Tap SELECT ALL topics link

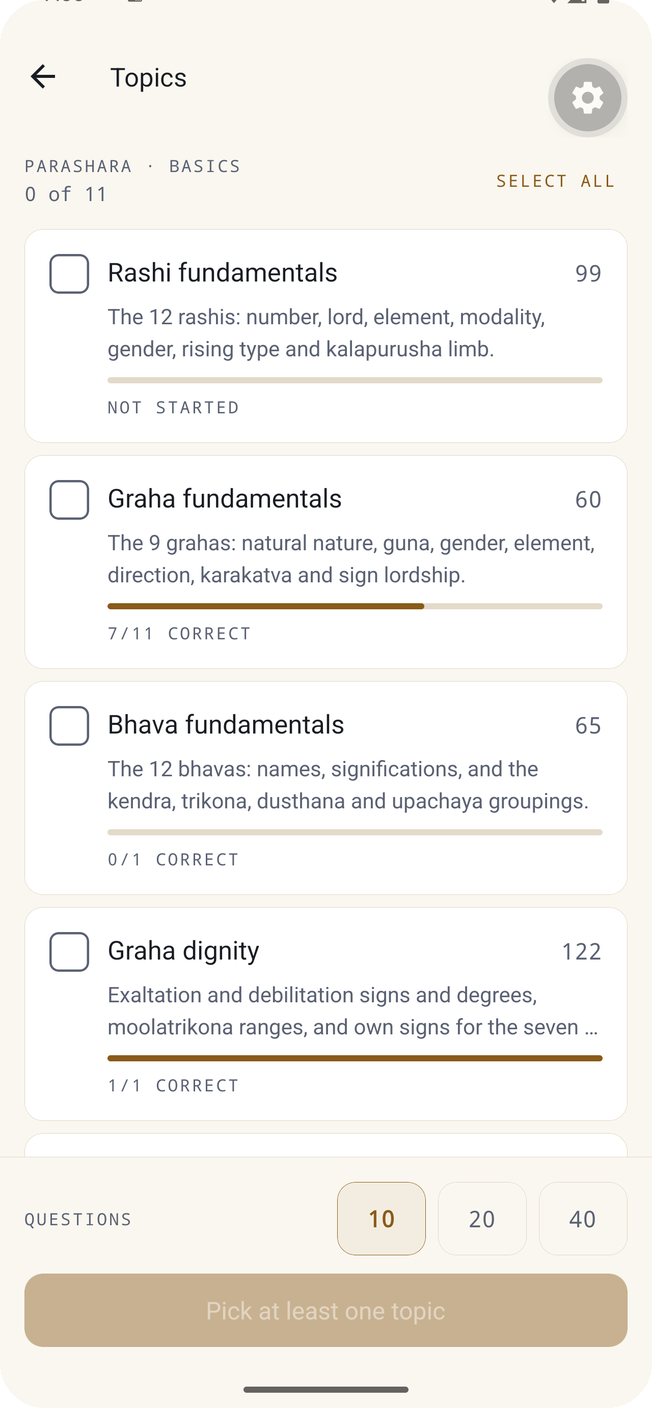555,181
